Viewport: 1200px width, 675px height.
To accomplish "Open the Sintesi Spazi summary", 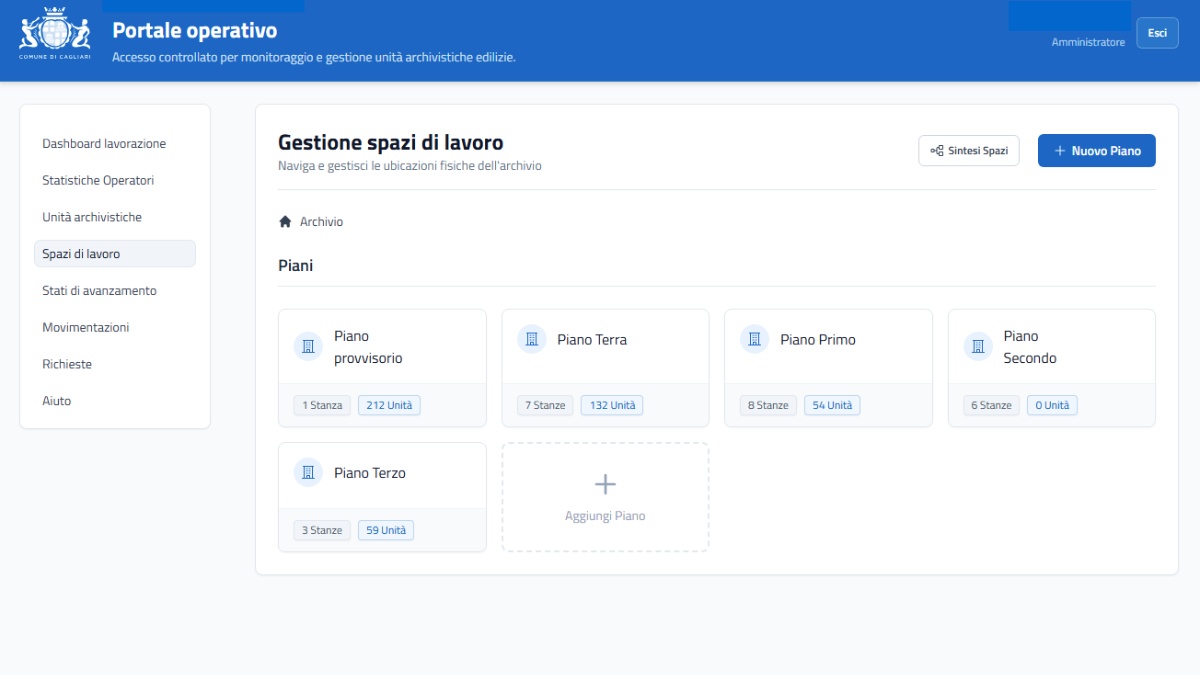I will (x=969, y=151).
